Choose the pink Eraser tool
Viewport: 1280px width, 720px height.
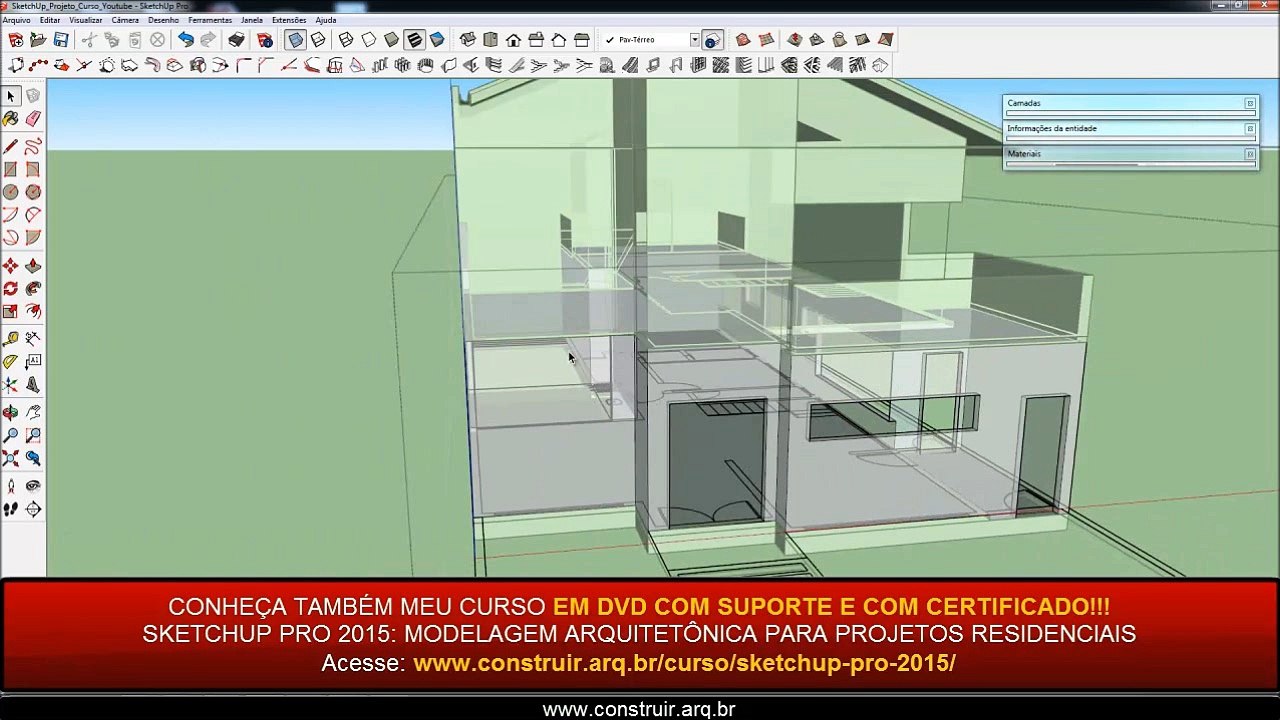(x=33, y=119)
